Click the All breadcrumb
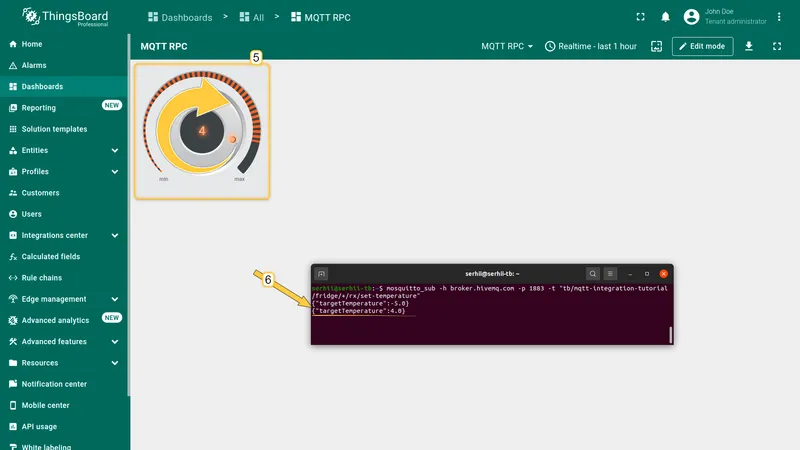The image size is (800, 450). pyautogui.click(x=252, y=17)
